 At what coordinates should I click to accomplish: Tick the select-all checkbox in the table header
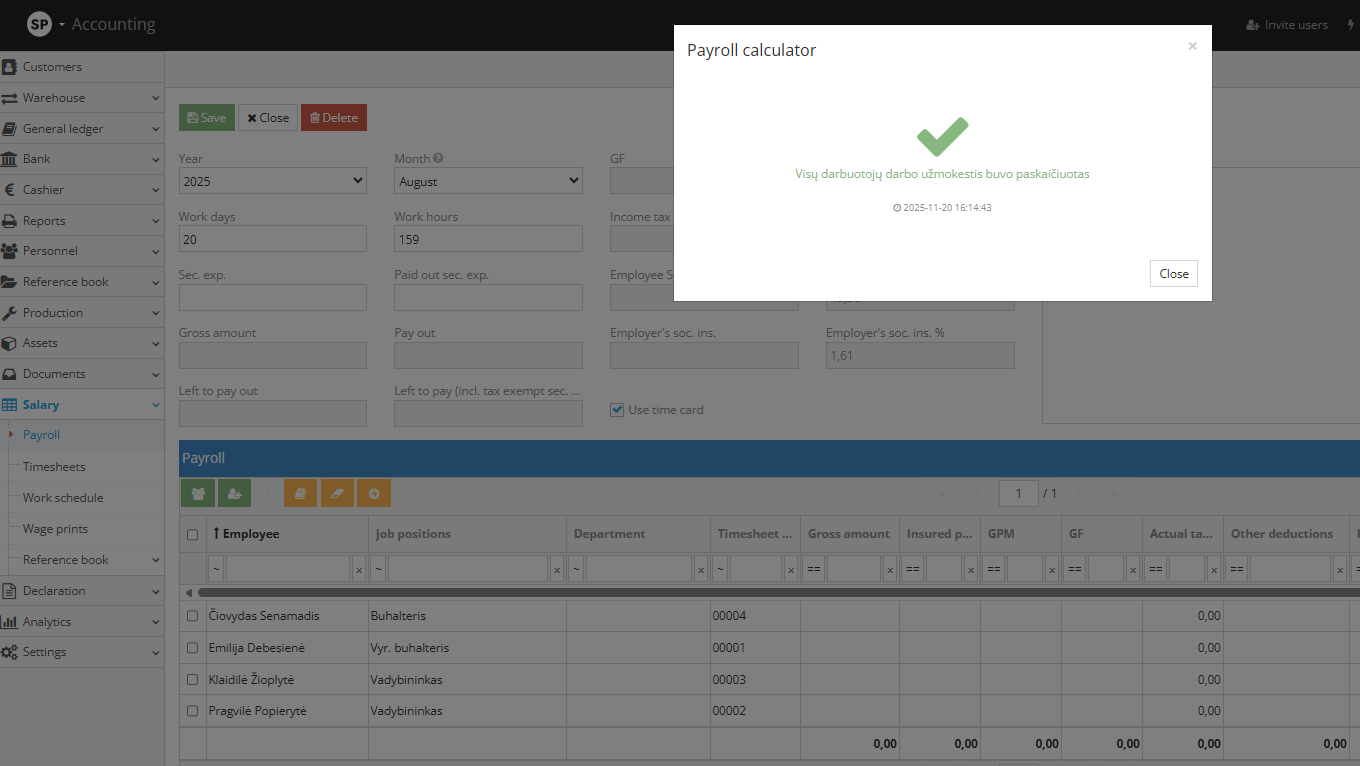point(192,534)
